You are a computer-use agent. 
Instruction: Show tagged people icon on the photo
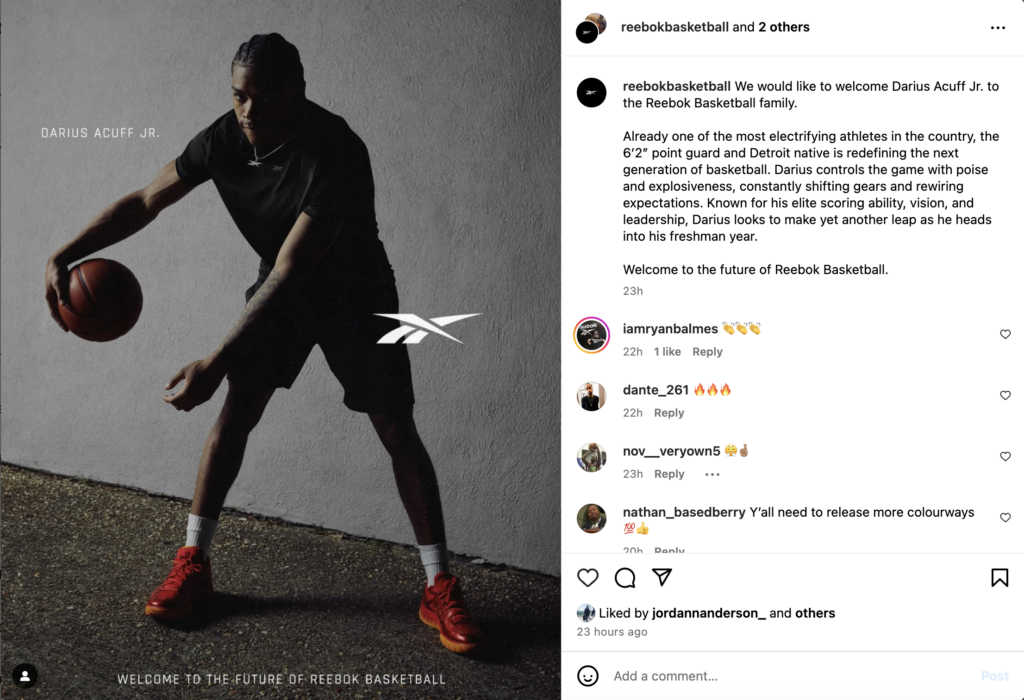click(25, 676)
